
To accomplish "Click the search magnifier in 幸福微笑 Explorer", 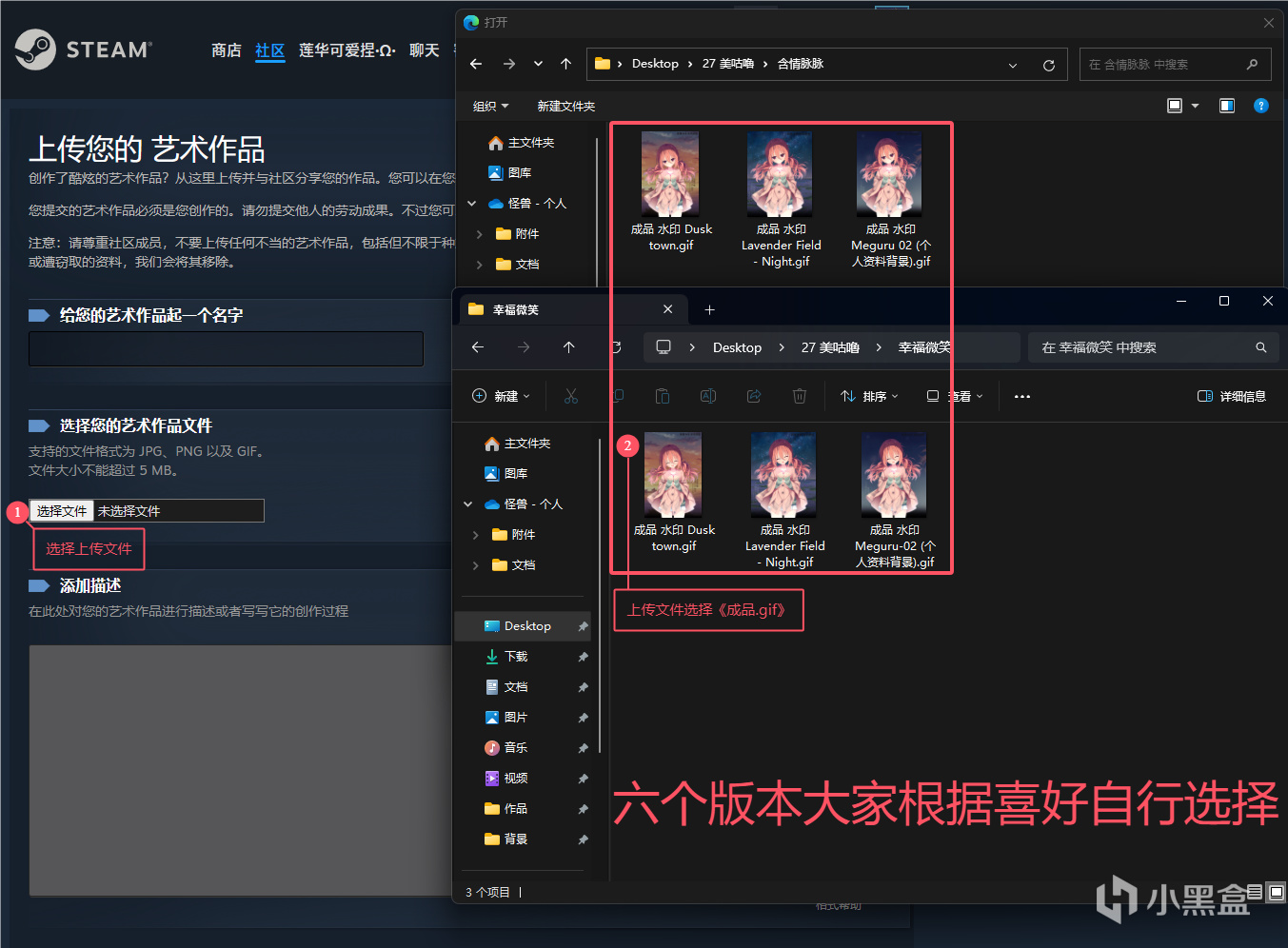I will [x=1261, y=347].
